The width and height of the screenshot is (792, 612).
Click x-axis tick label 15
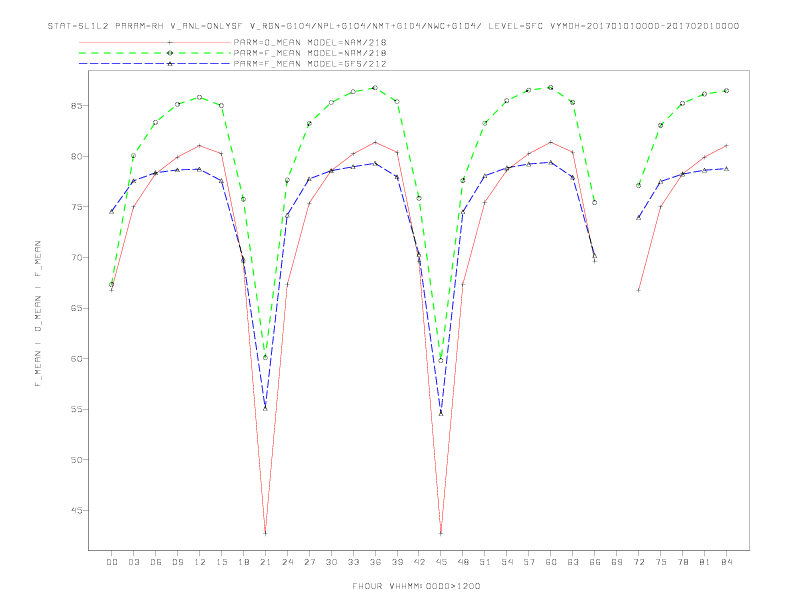pyautogui.click(x=221, y=562)
